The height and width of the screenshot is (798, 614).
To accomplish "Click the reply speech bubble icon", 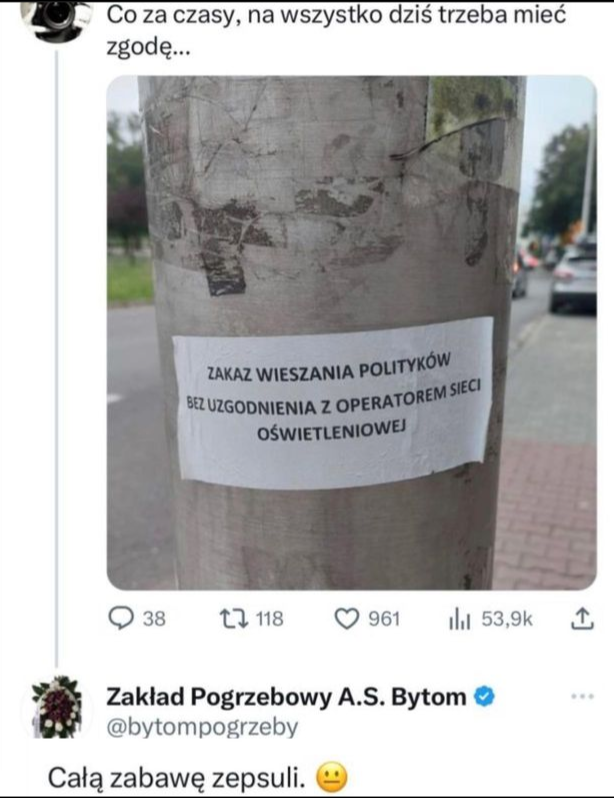I will click(x=121, y=619).
